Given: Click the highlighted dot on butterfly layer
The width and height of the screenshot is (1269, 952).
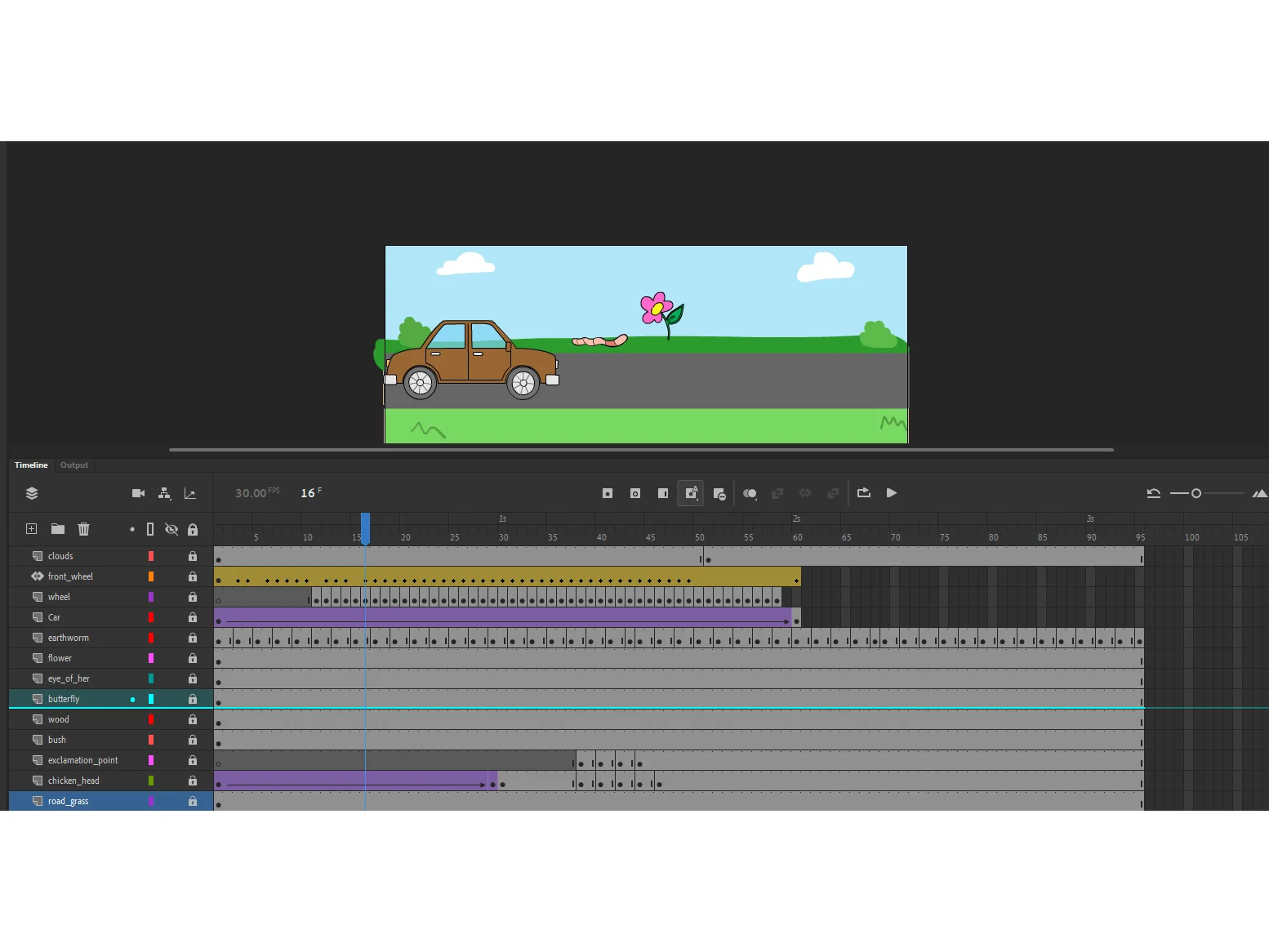Looking at the screenshot, I should (x=132, y=699).
